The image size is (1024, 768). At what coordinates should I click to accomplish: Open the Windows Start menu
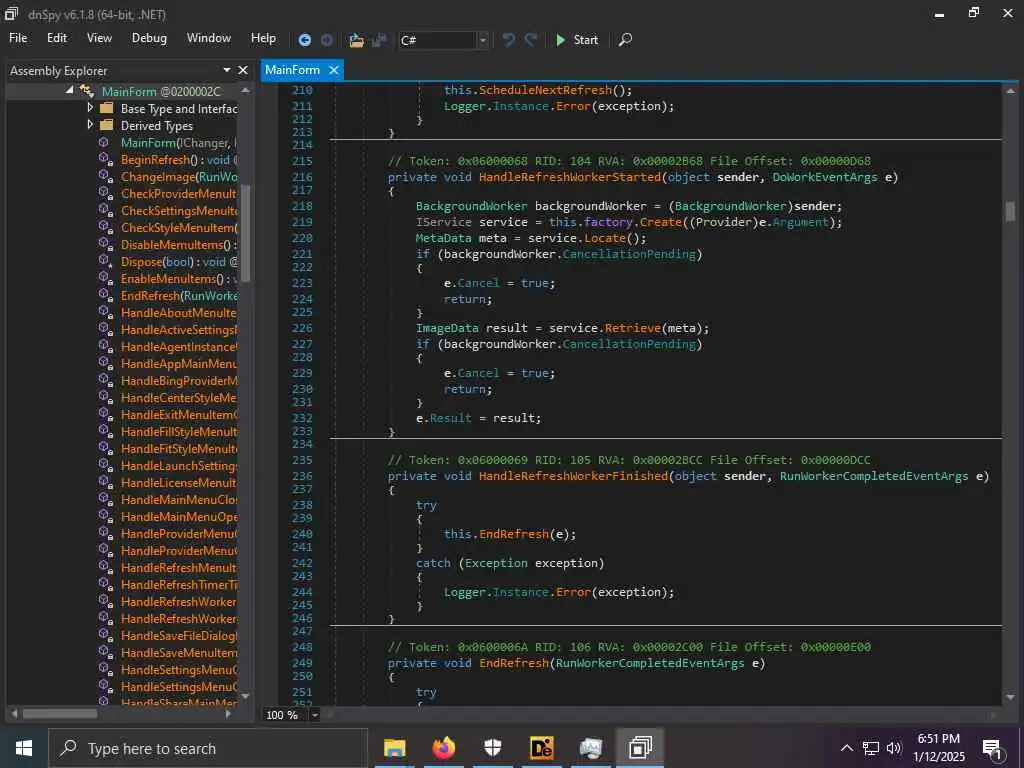(x=24, y=748)
